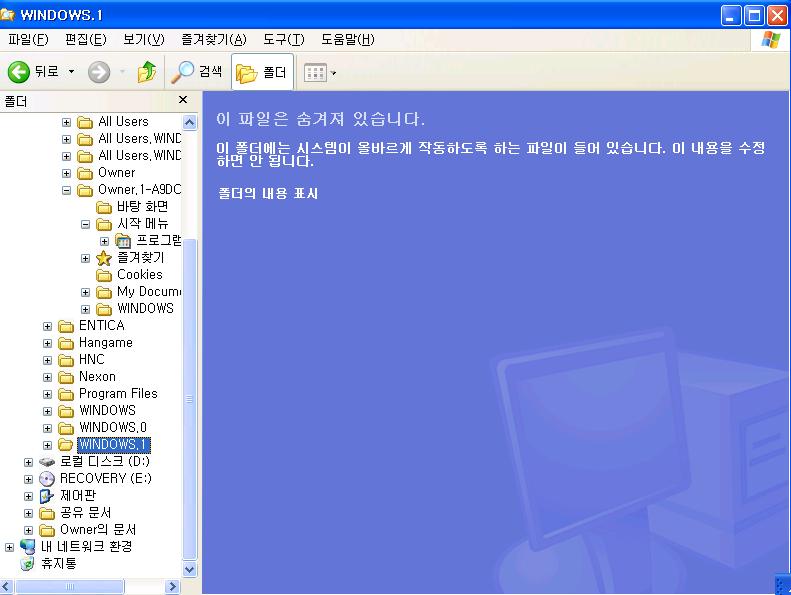Image resolution: width=791 pixels, height=595 pixels.
Task: Select the second All Users.WIND entry
Action: click(140, 155)
